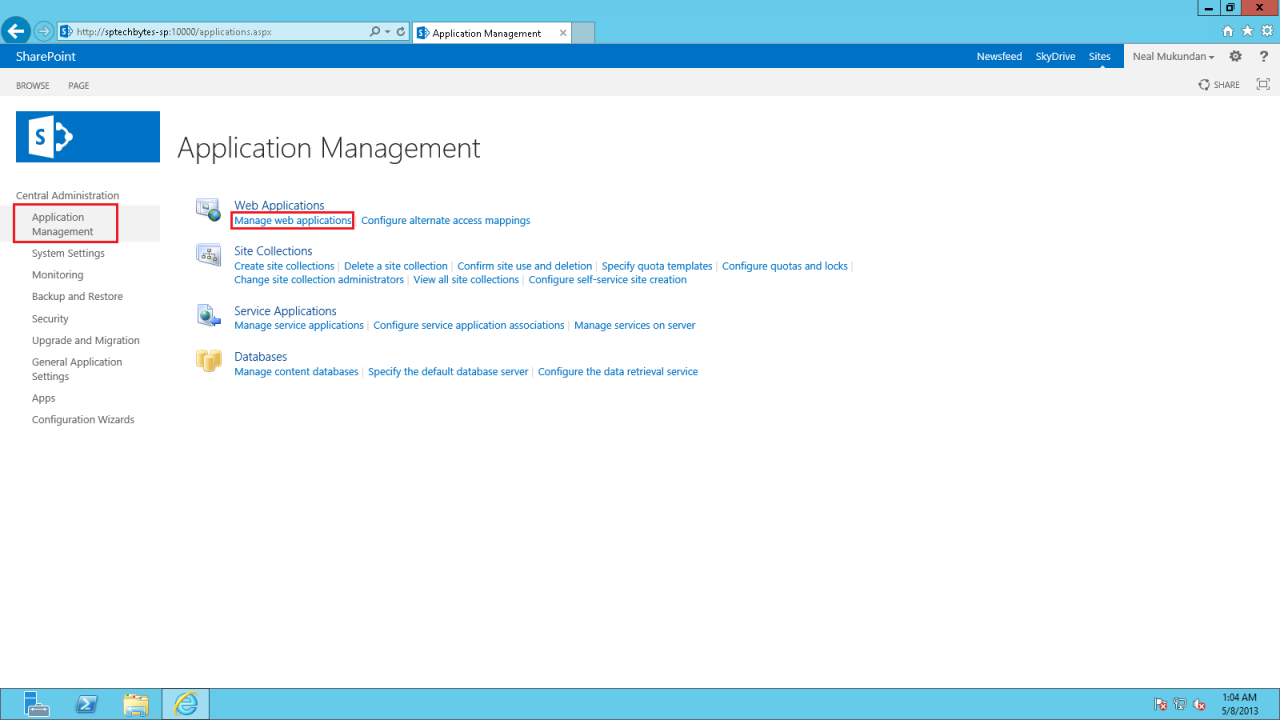
Task: Open Internet Explorer from the taskbar
Action: click(186, 704)
